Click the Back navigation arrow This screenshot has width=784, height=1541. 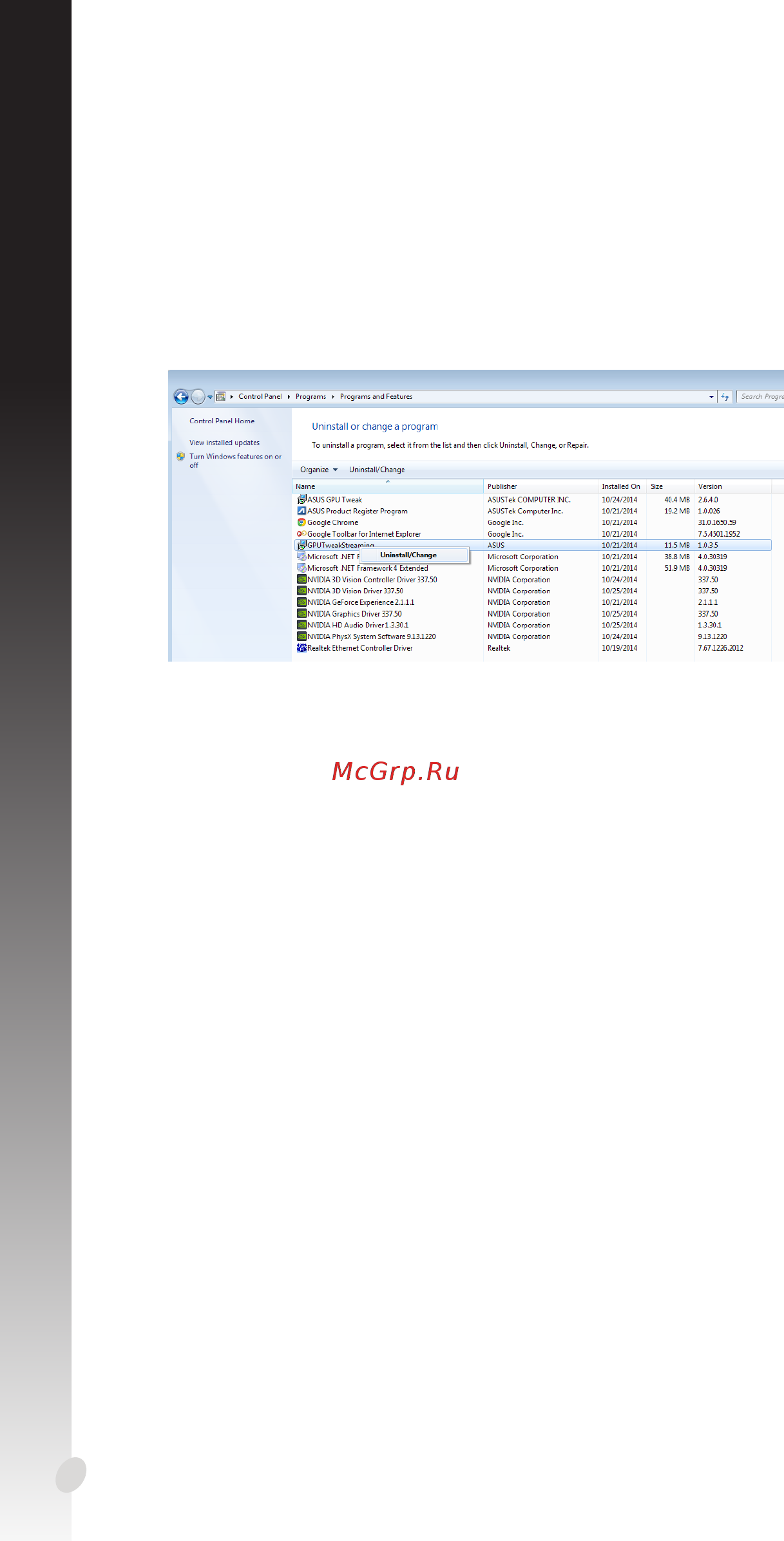point(181,397)
